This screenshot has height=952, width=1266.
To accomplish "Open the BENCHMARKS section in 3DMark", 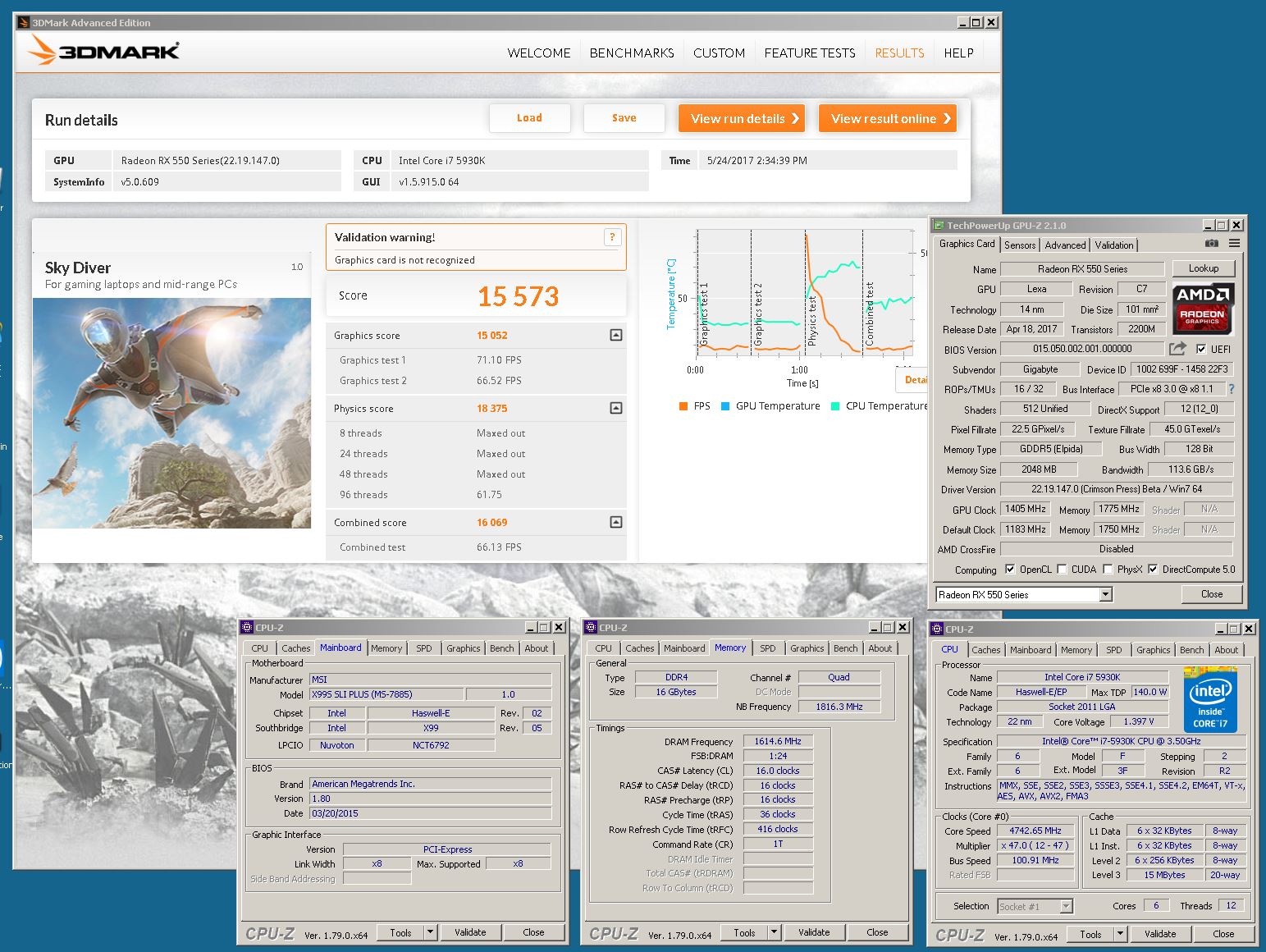I will (x=632, y=53).
